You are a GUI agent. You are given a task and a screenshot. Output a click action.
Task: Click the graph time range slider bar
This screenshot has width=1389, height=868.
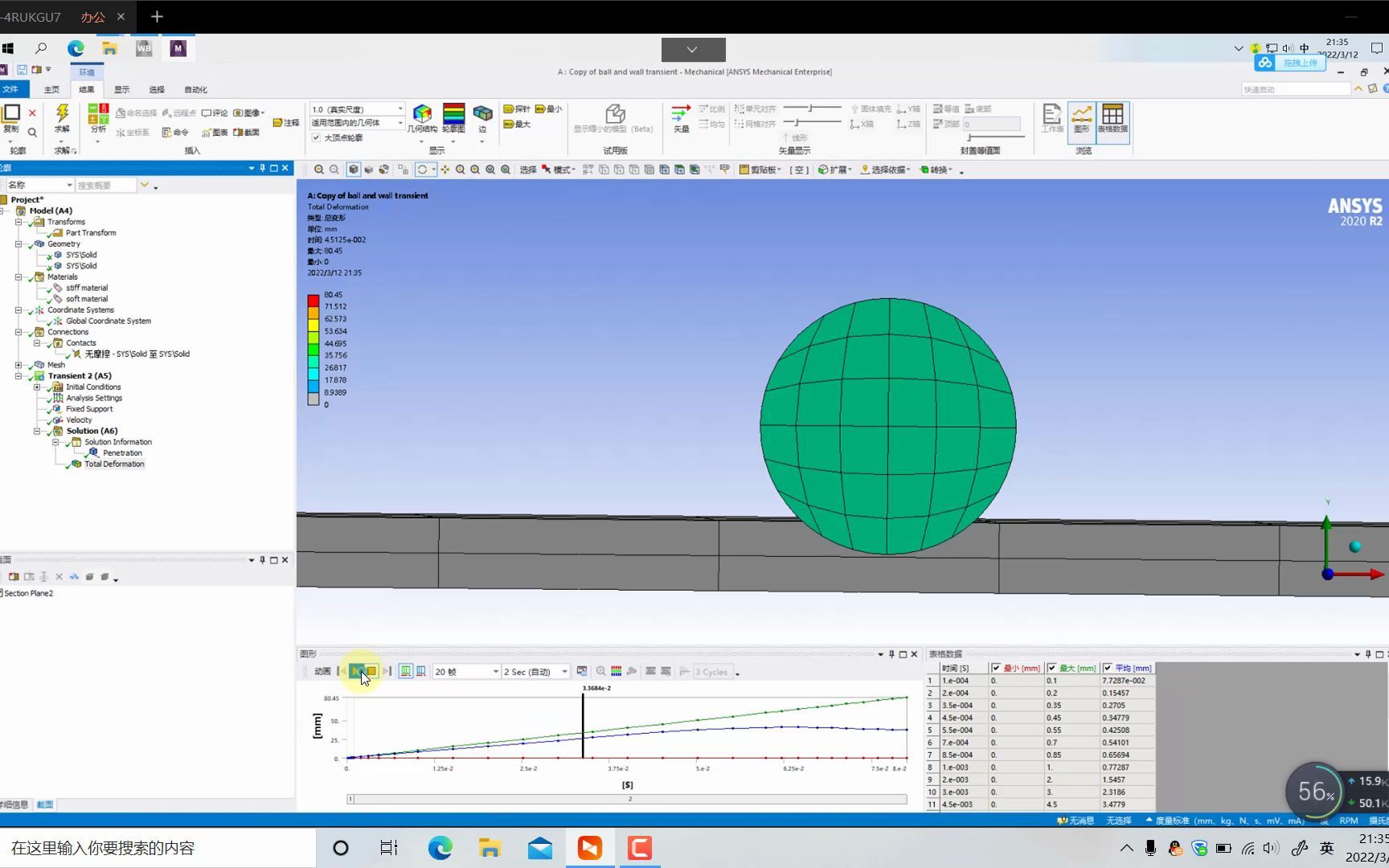pos(627,799)
